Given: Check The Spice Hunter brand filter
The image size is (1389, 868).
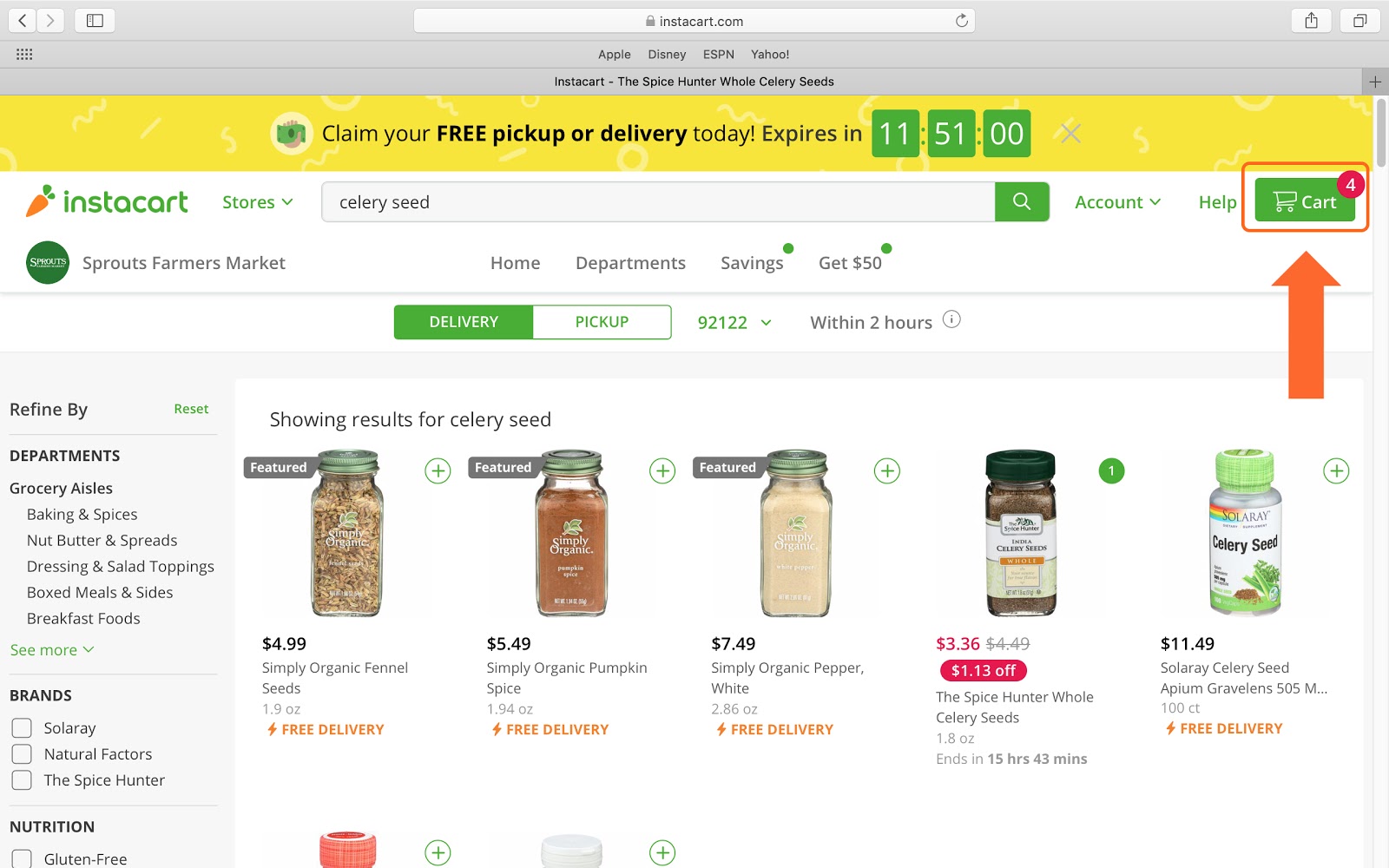Looking at the screenshot, I should (x=22, y=779).
